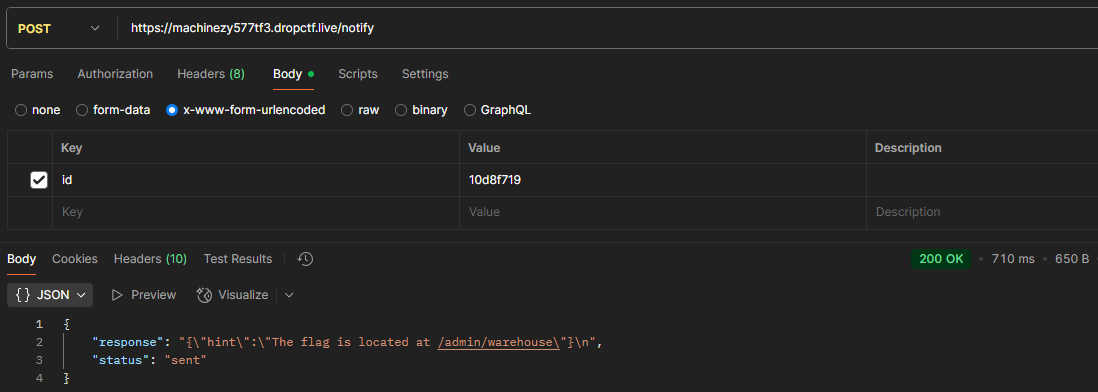Choose the GraphQL body option

pyautogui.click(x=497, y=110)
